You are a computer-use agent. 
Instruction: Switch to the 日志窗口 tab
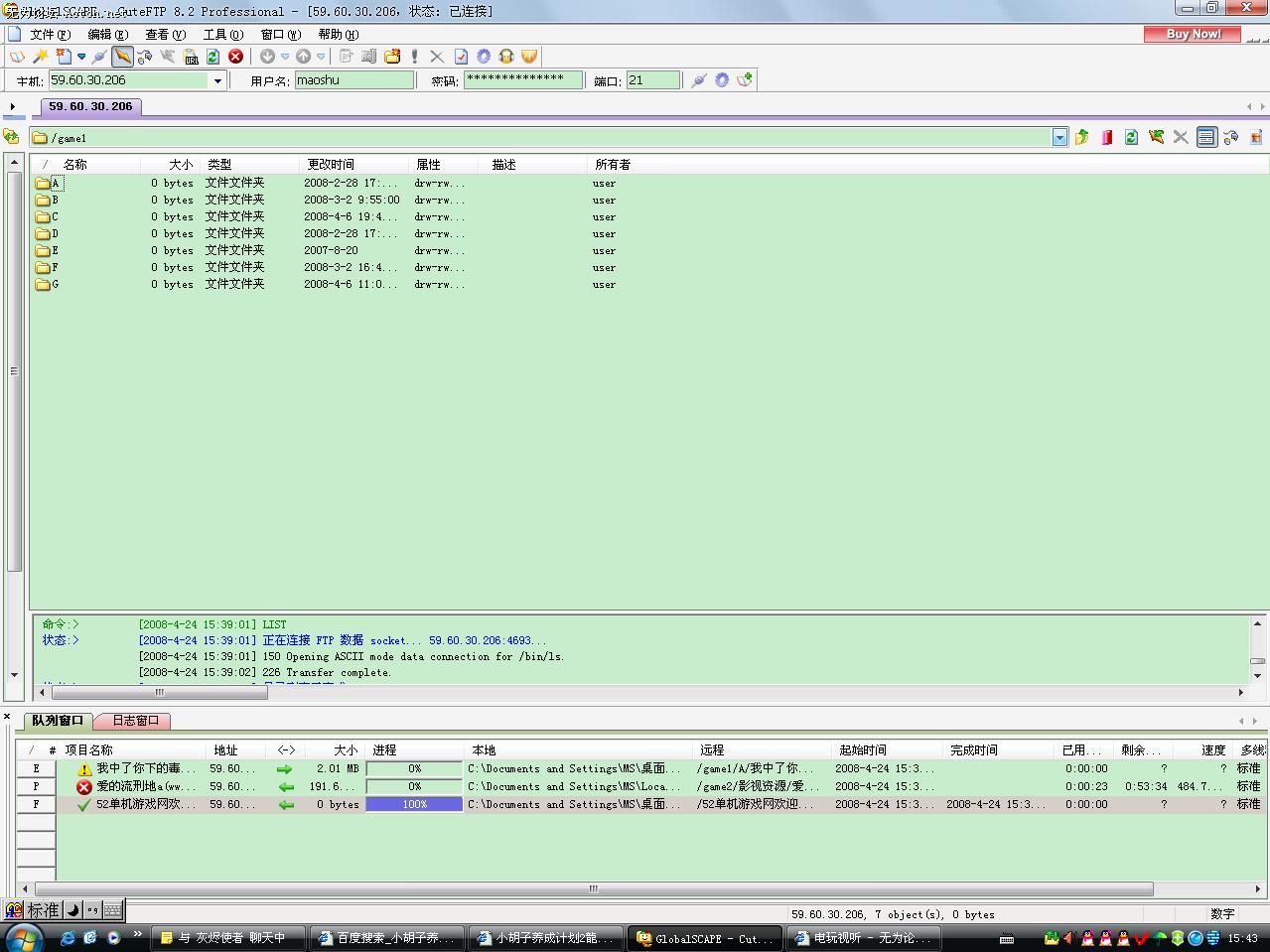tap(135, 721)
